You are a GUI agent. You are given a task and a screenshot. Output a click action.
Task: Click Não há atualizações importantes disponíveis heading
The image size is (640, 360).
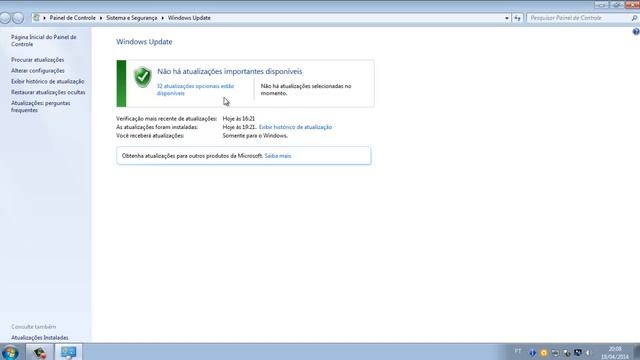coord(230,71)
